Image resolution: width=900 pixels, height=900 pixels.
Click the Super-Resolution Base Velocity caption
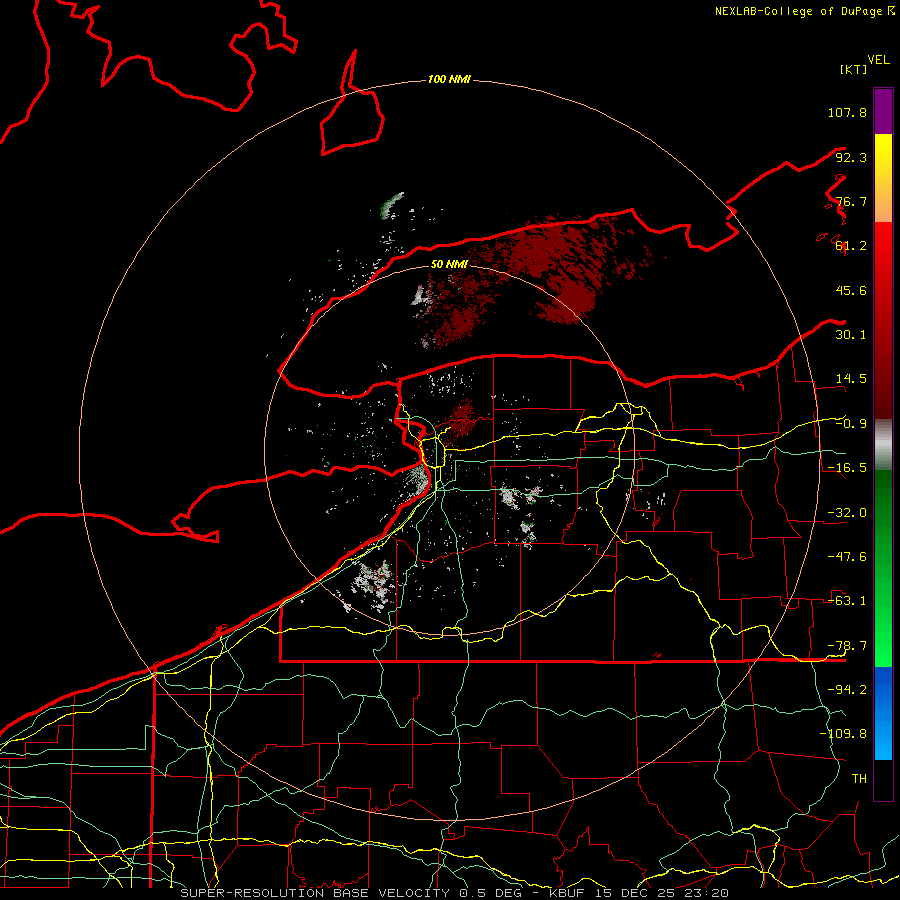tap(454, 893)
